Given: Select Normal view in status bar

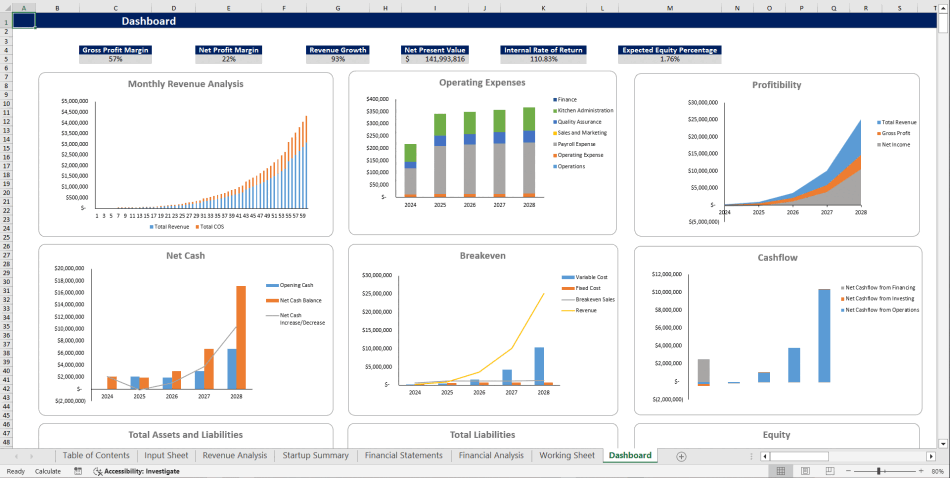Looking at the screenshot, I should [x=780, y=471].
